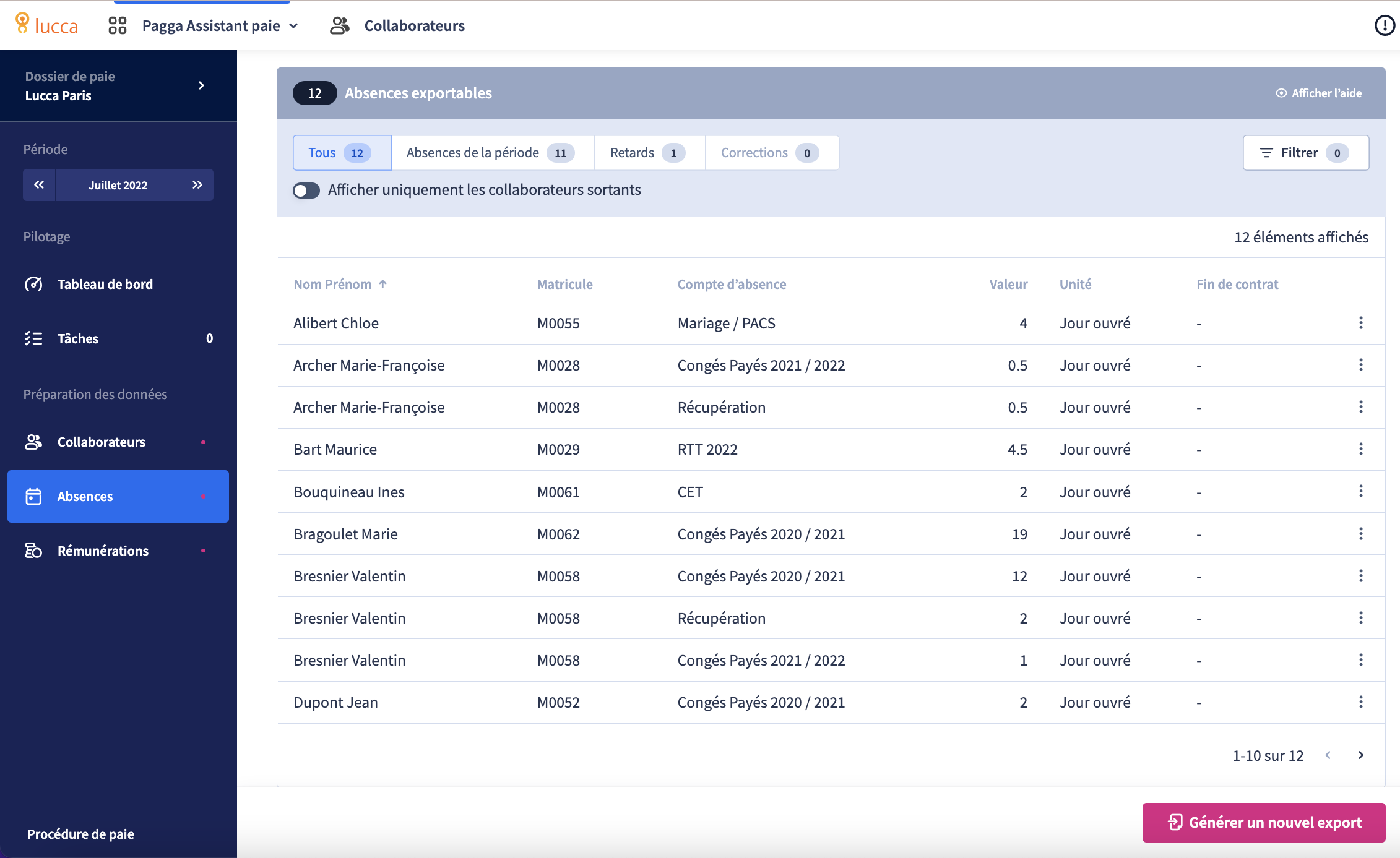Open Absences in sidebar

click(118, 497)
